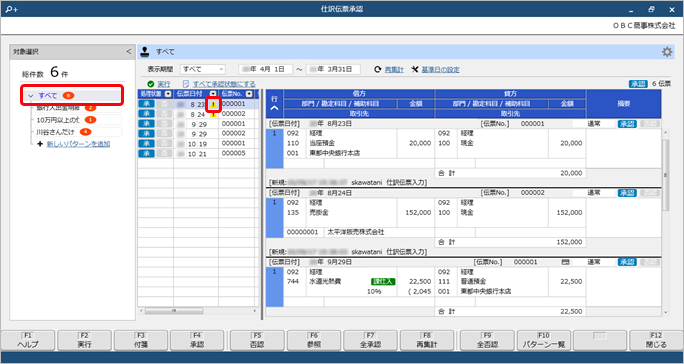Approve row 9/29 No.000001 with 承
The image size is (684, 364).
[x=147, y=124]
